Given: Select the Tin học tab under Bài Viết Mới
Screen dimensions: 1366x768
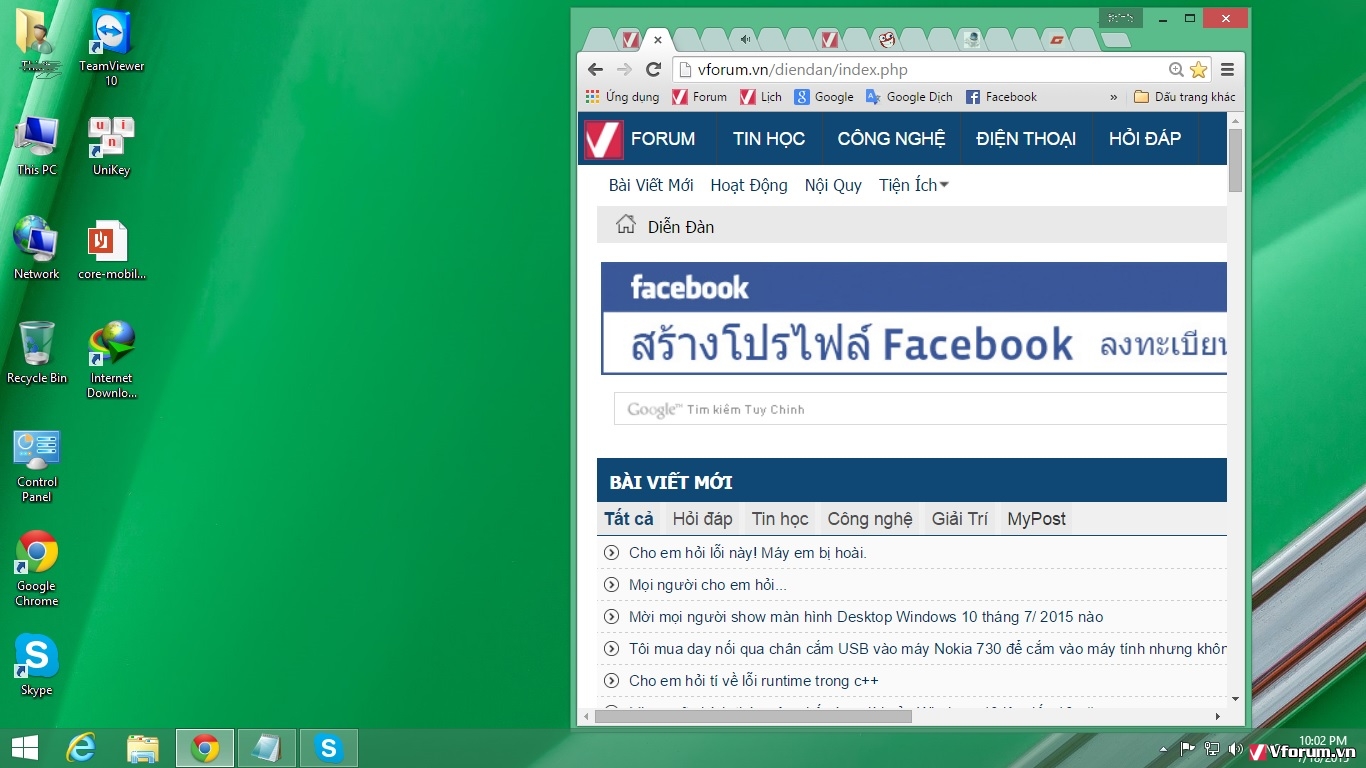Looking at the screenshot, I should (780, 519).
